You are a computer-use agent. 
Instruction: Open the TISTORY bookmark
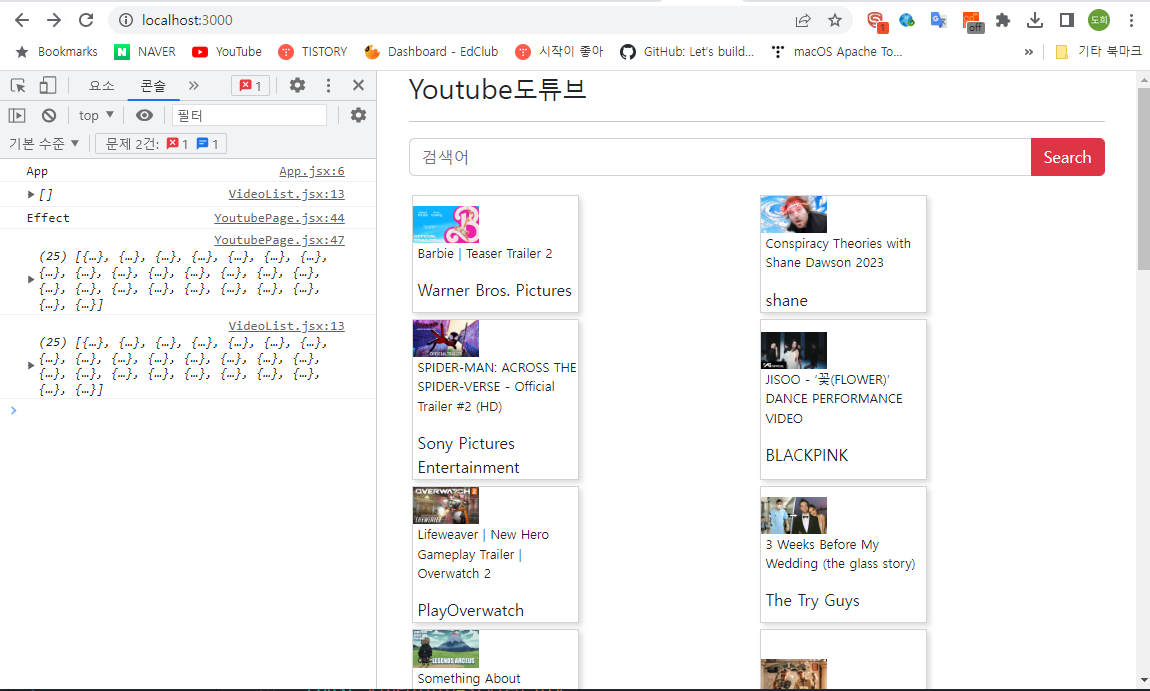(x=313, y=52)
